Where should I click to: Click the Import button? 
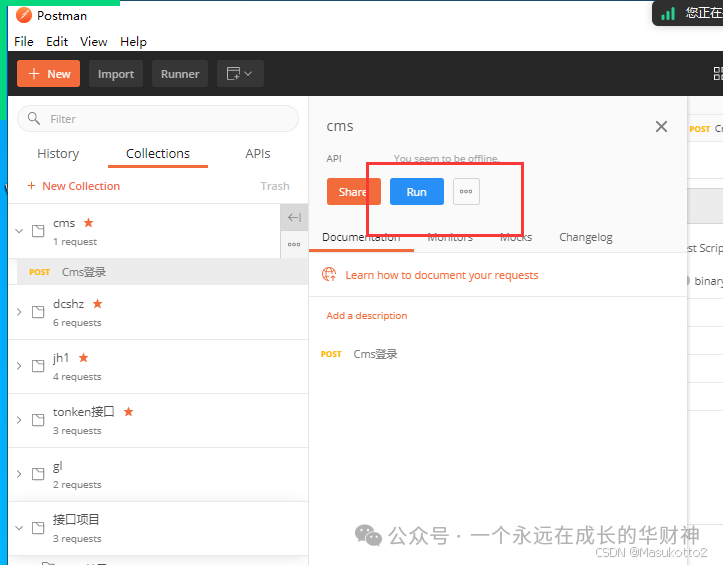click(x=116, y=73)
